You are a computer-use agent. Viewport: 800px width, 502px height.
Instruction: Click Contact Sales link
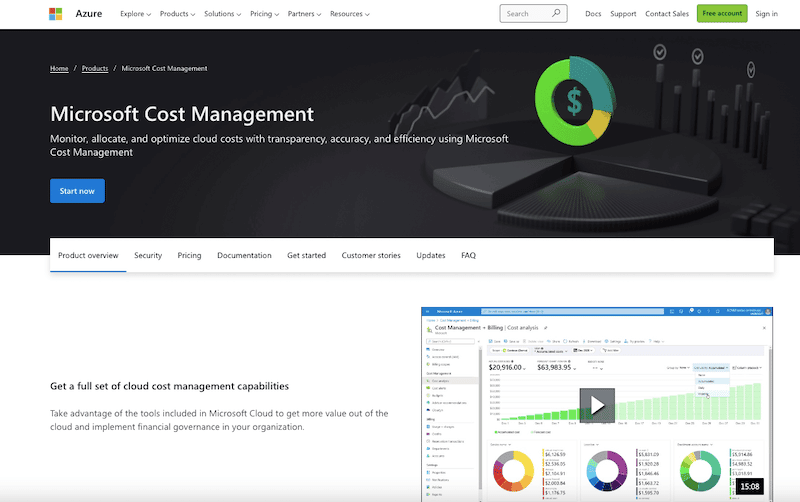[x=667, y=14]
